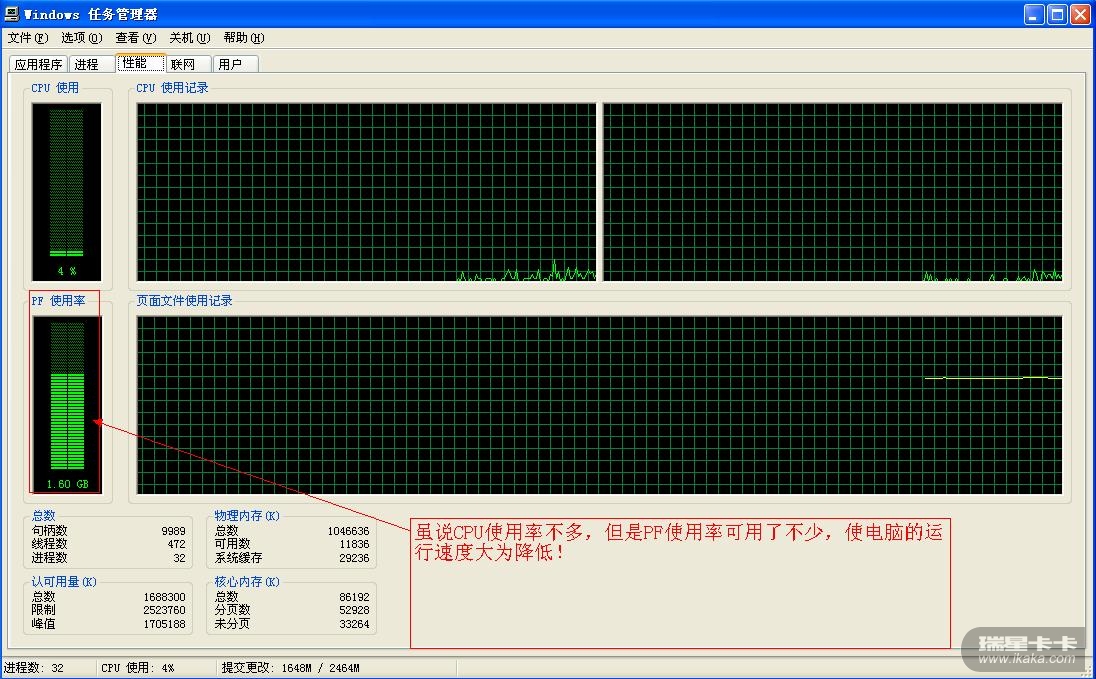Click the 物理内存(K) group label
Viewport: 1096px width, 679px height.
(247, 515)
